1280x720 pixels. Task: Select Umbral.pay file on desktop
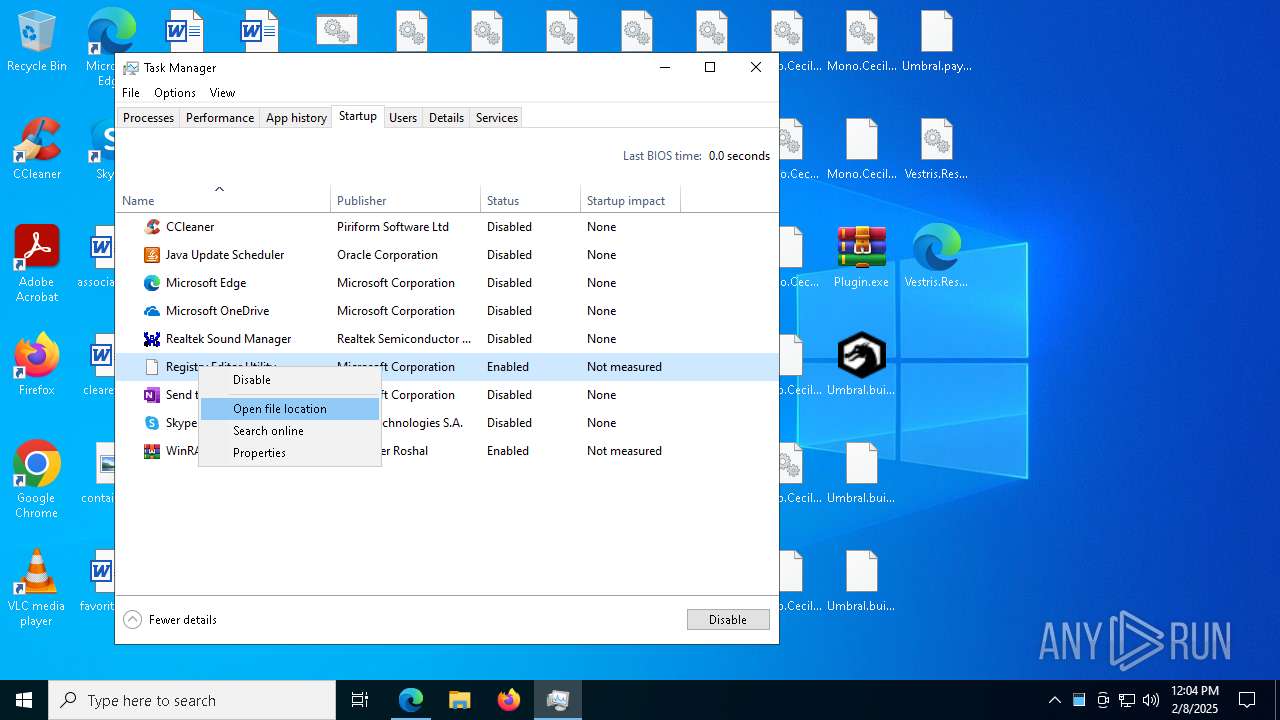pos(936,42)
